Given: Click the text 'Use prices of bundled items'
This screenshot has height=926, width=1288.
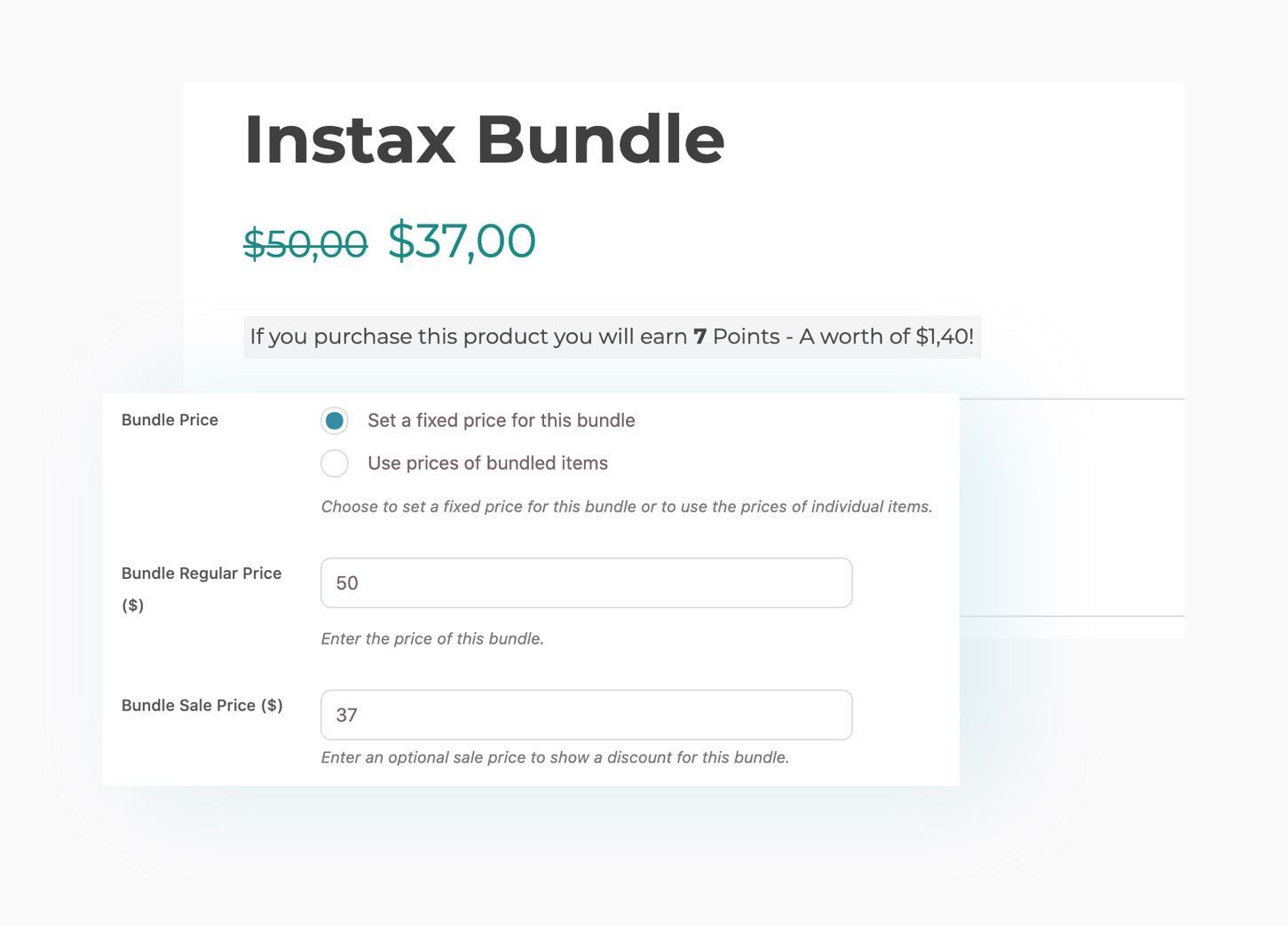Looking at the screenshot, I should [487, 463].
